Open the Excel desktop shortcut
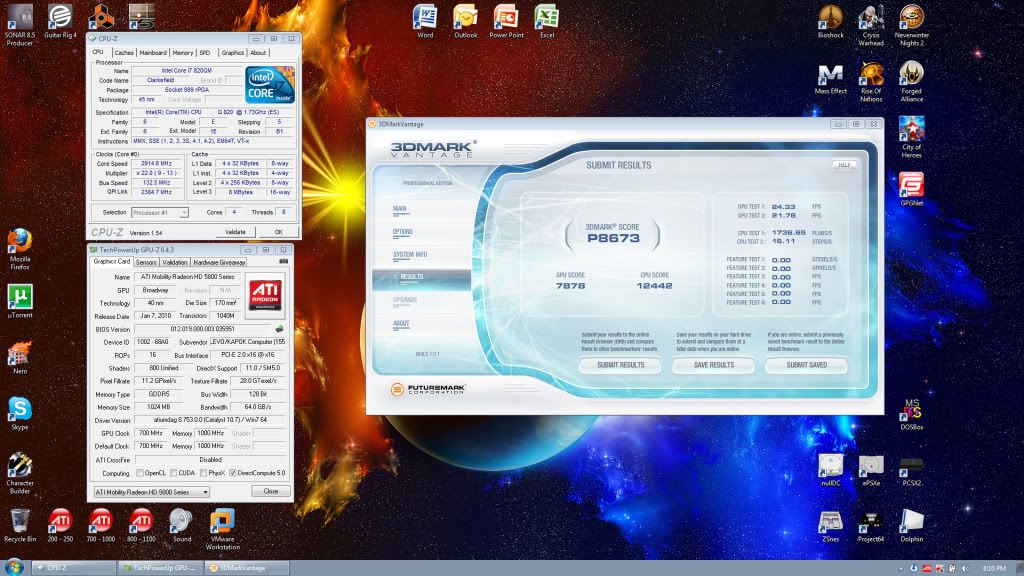The height and width of the screenshot is (576, 1024). point(547,22)
